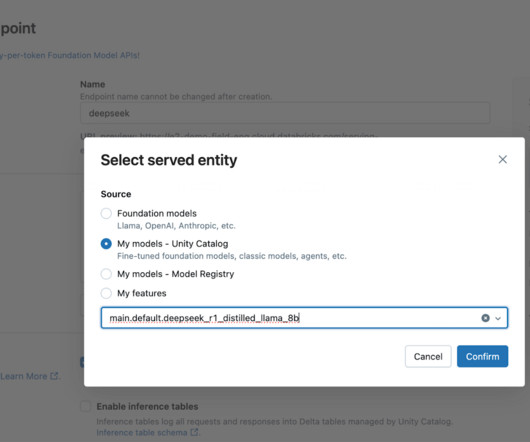Choose My models - Model Registry option

[x=106, y=274]
